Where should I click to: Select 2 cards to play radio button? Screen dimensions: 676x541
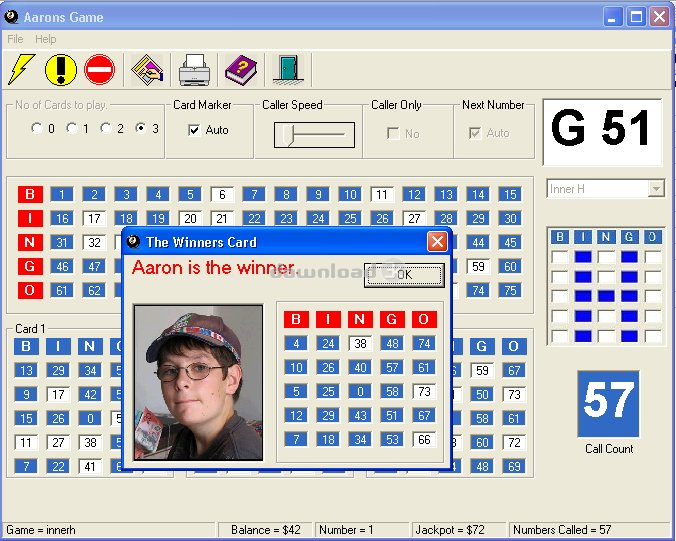(x=105, y=128)
